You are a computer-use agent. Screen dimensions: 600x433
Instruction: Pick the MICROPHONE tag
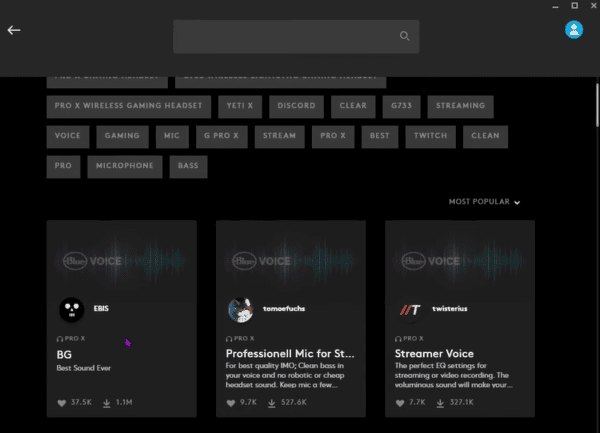click(125, 167)
